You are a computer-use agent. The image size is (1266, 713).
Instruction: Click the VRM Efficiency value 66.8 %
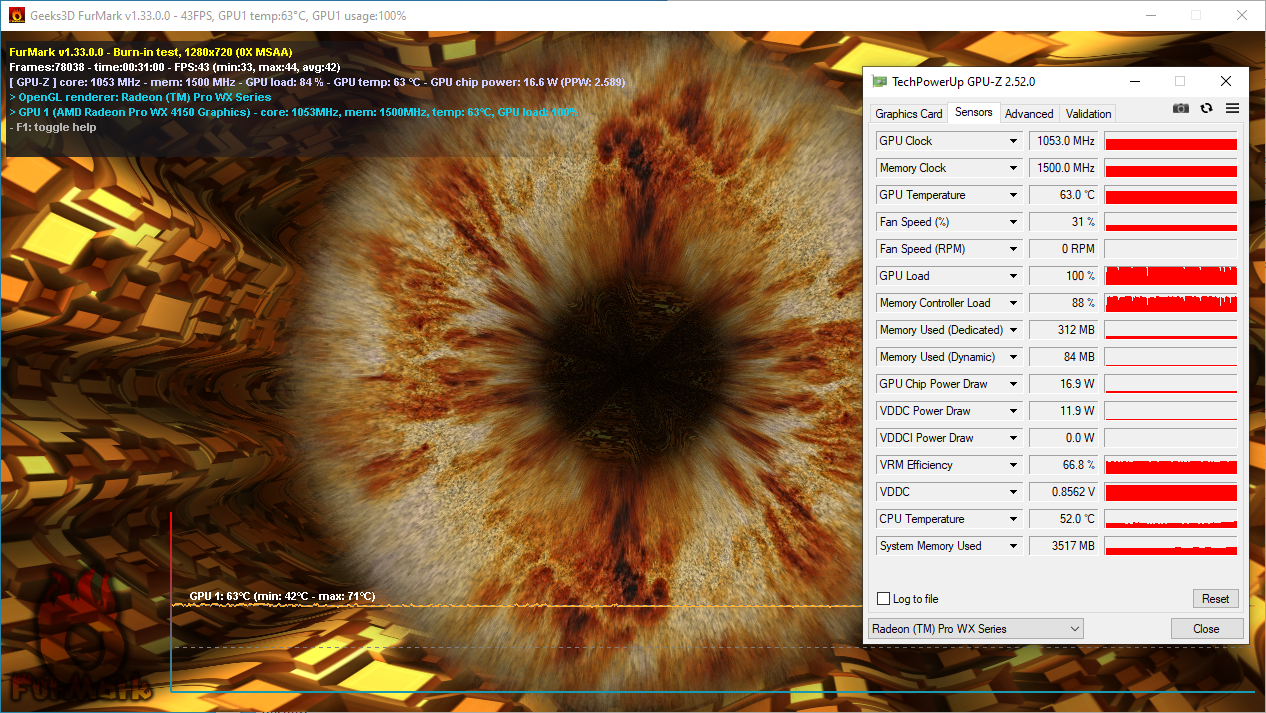coord(1064,465)
